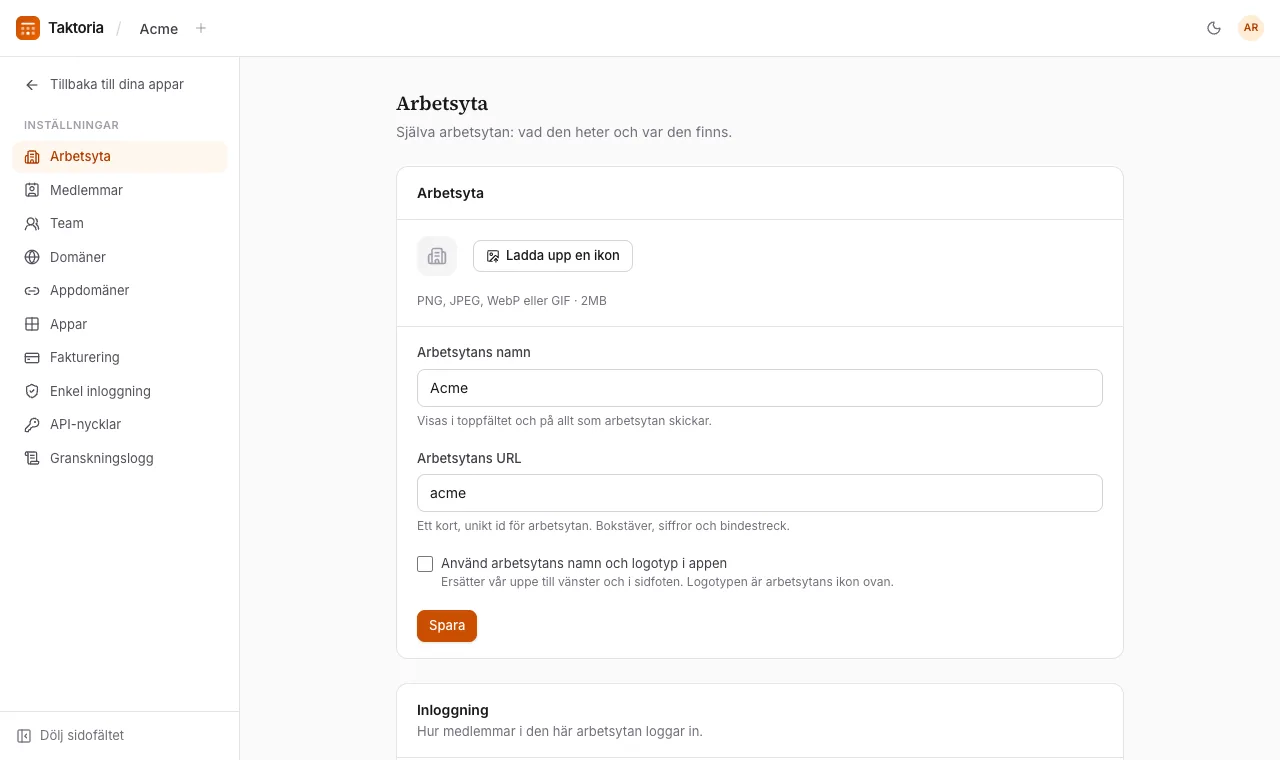Click the Enkel inloggning shield icon
1280x760 pixels.
point(32,391)
